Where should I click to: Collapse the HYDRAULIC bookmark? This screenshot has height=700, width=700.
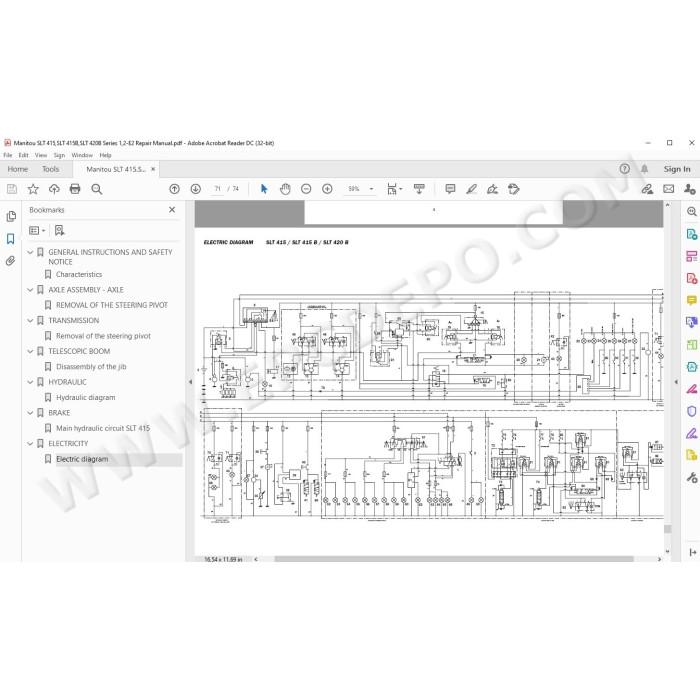click(30, 382)
